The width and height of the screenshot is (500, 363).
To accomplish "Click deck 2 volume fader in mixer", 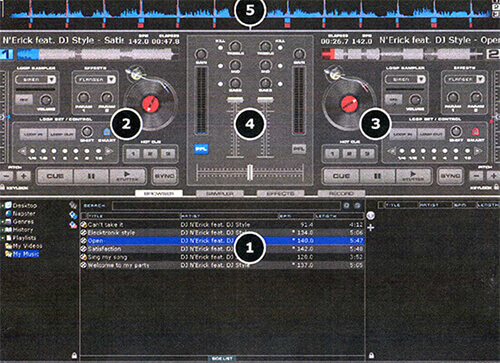I will point(265,100).
